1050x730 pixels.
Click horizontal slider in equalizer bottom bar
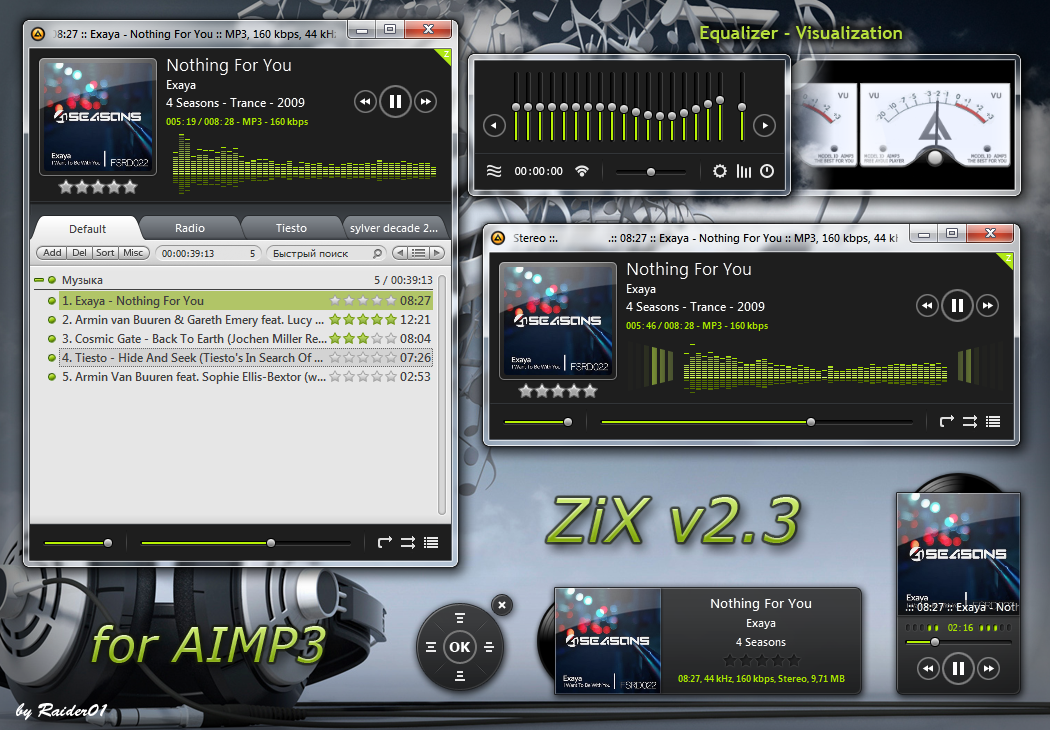[651, 172]
